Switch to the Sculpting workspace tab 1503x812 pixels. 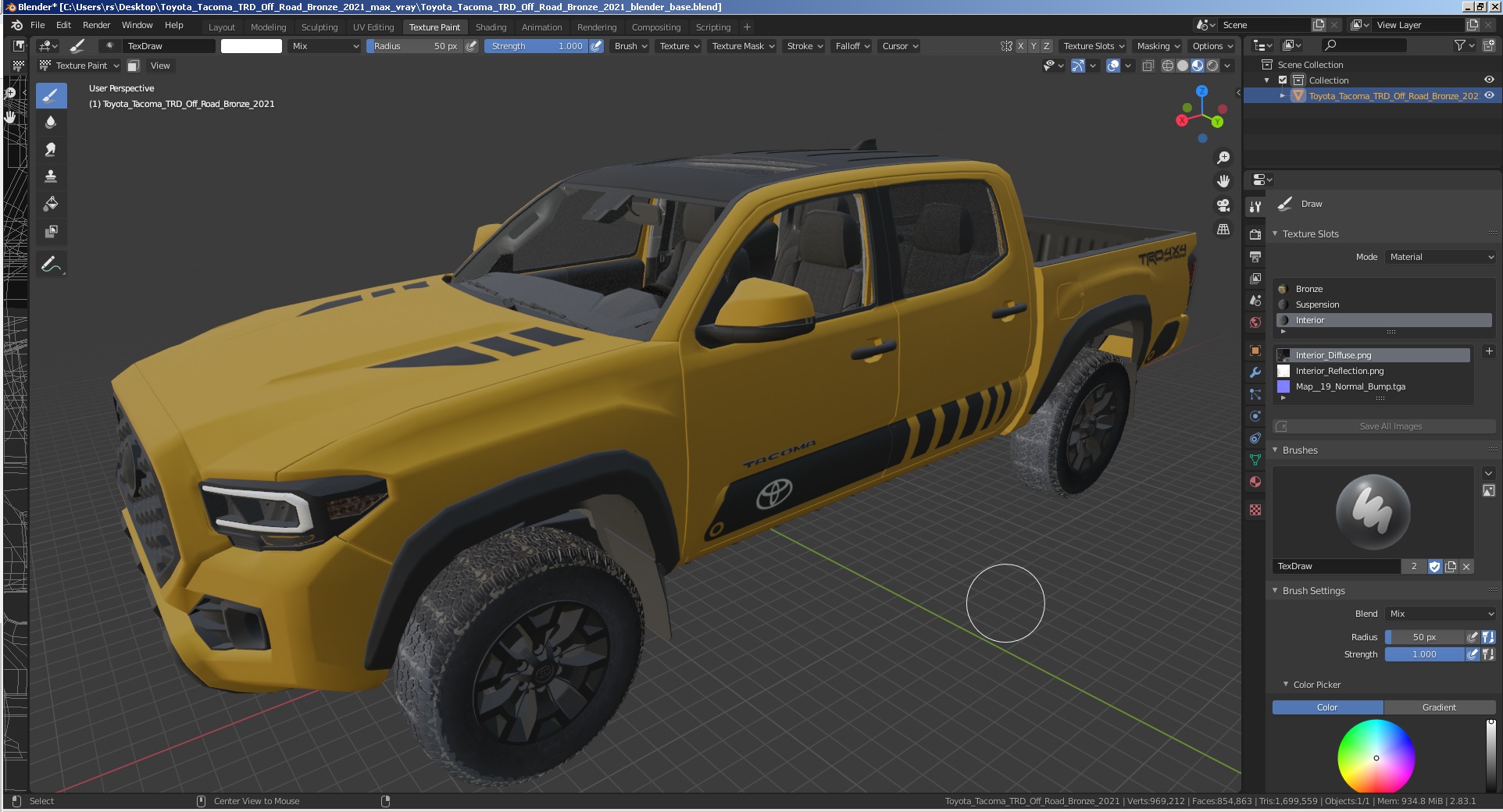coord(320,27)
